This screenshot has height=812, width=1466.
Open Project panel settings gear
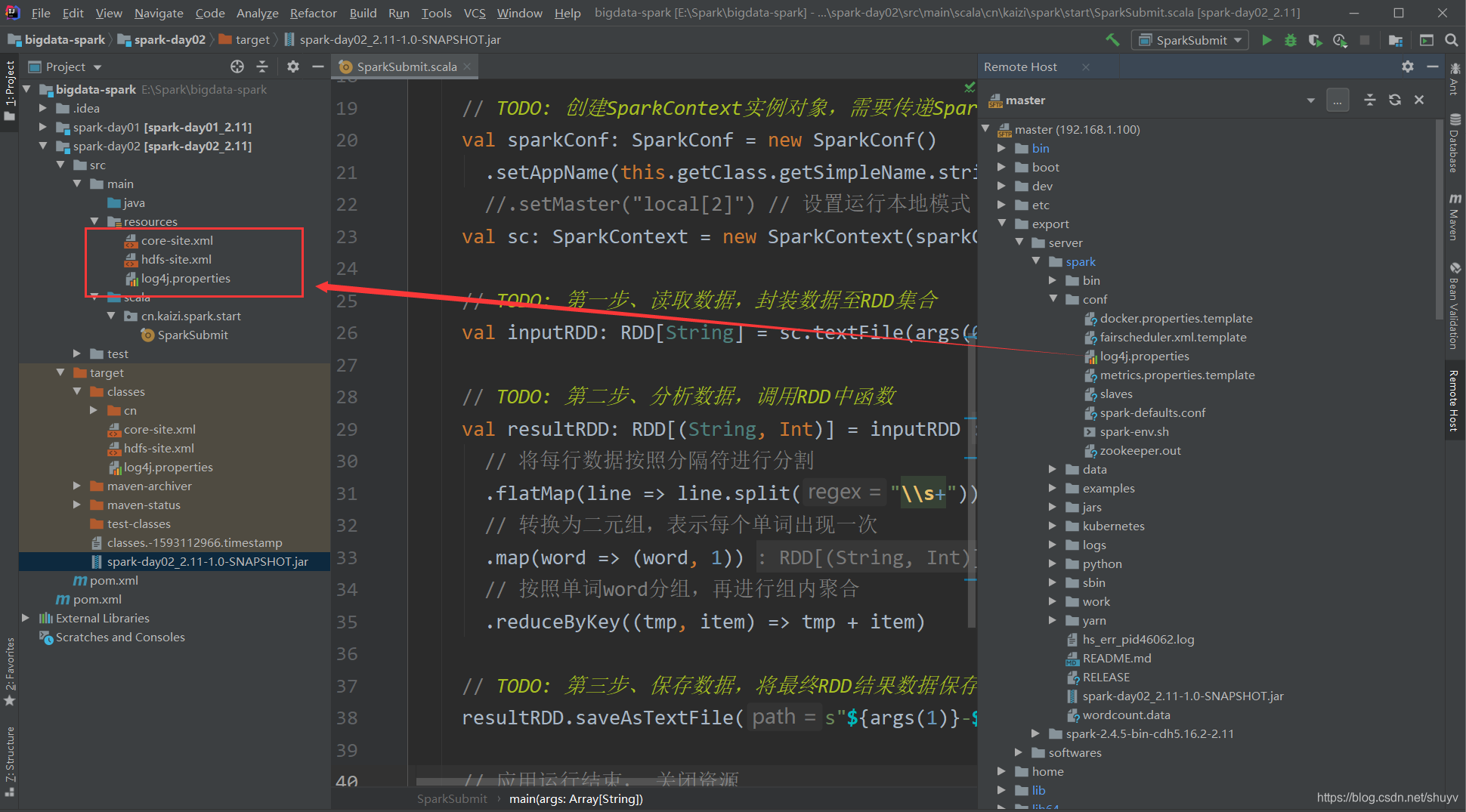click(x=293, y=66)
